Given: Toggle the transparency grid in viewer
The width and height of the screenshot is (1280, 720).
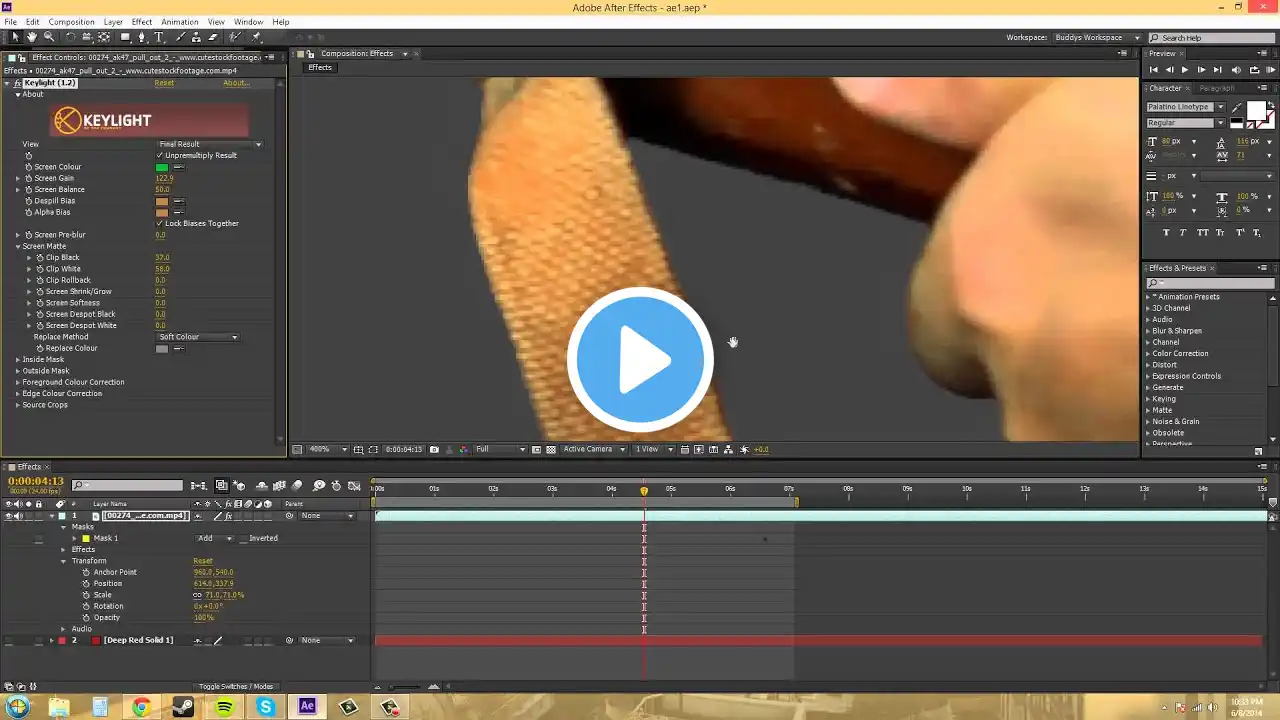Looking at the screenshot, I should coord(551,450).
